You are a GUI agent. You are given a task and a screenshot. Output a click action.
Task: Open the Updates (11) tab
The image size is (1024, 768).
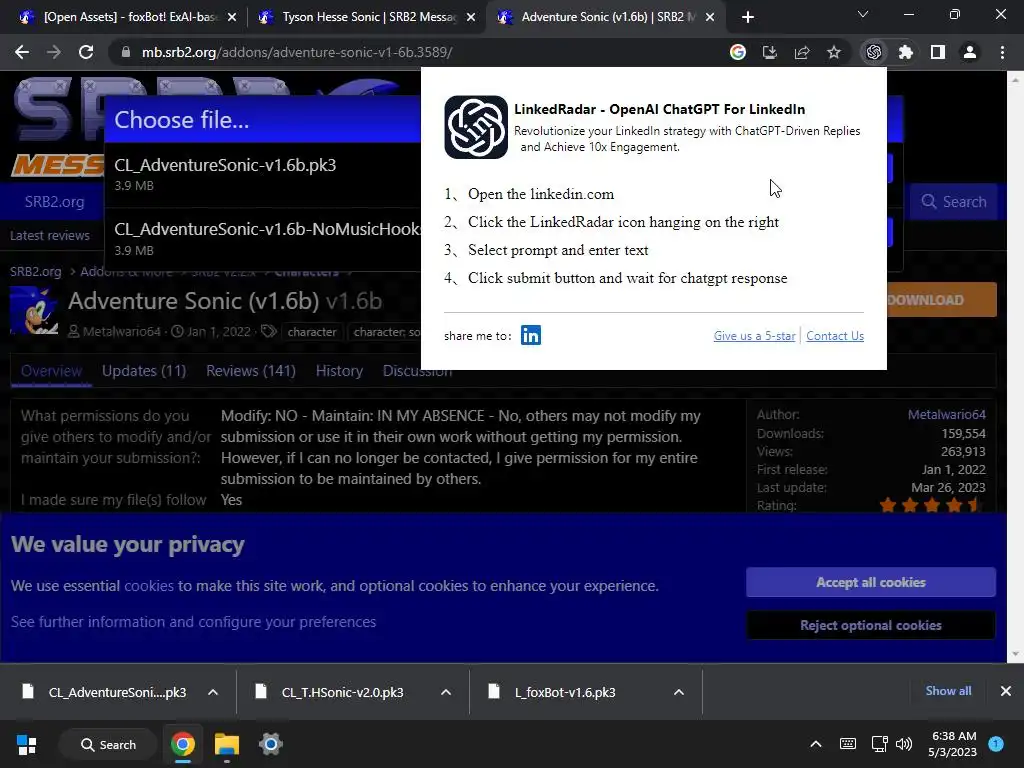coord(144,371)
